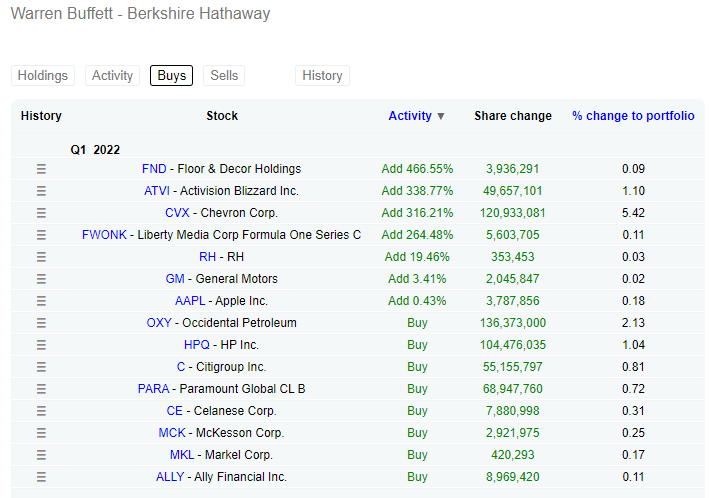The height and width of the screenshot is (498, 711).
Task: Click 'Add 264.48%' activity cell
Action: [417, 235]
